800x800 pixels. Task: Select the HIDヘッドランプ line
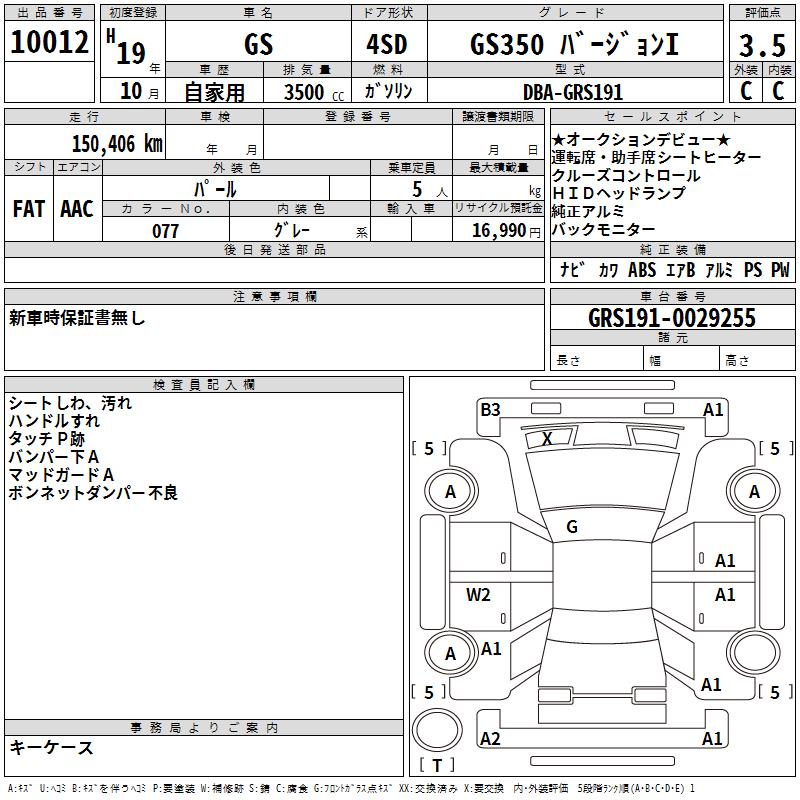pos(618,193)
